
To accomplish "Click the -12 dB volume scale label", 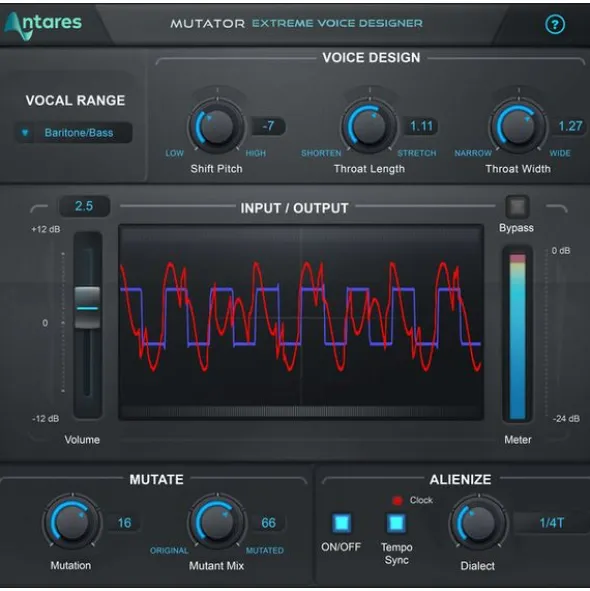I will [45, 419].
